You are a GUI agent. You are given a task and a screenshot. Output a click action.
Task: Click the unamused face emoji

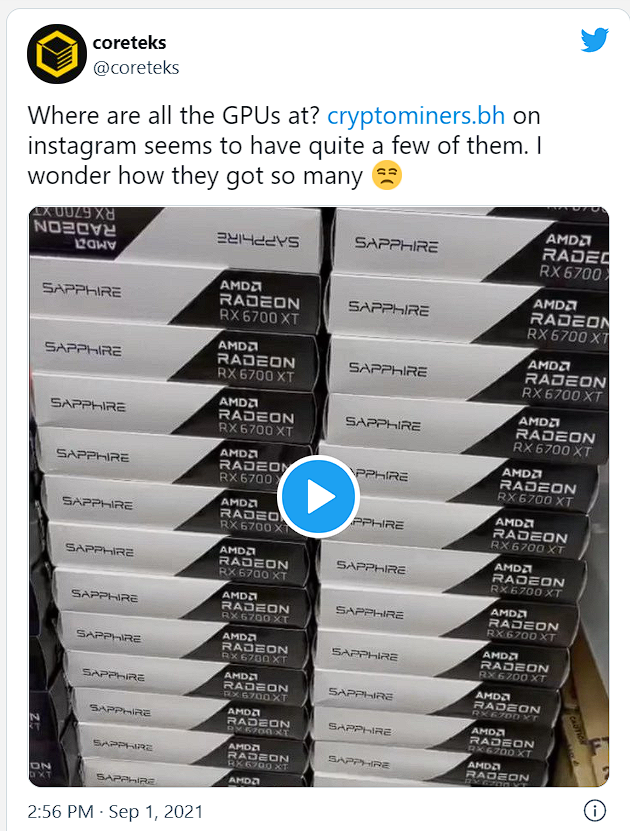click(387, 176)
